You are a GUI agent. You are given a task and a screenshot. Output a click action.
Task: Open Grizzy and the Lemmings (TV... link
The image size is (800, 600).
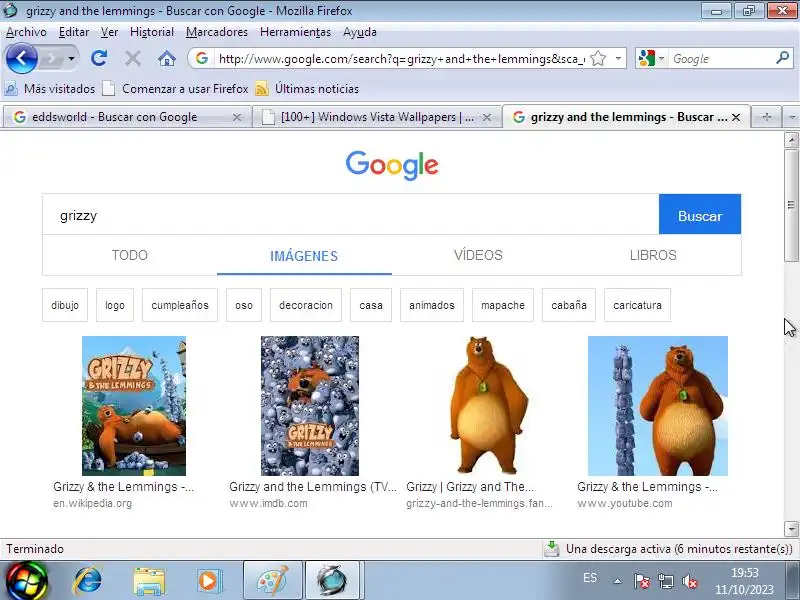(312, 487)
